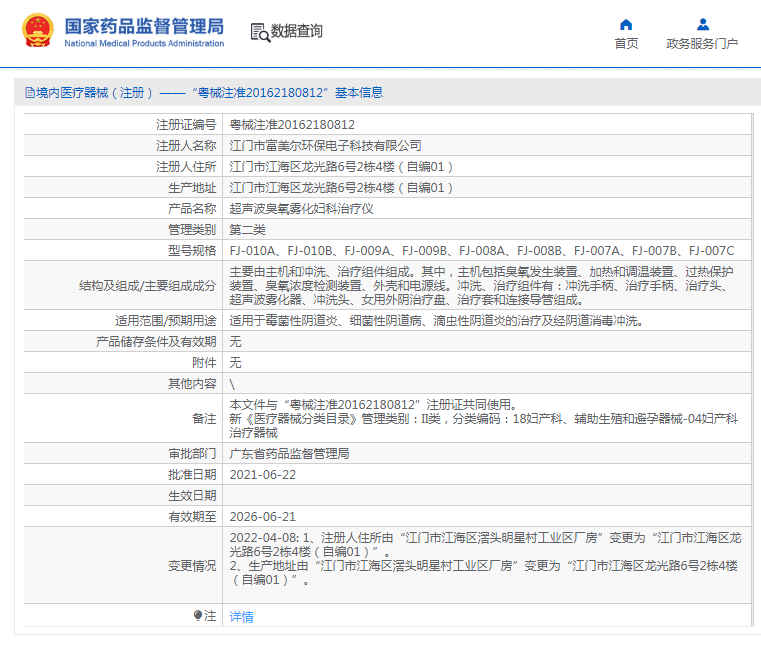Click National Medical Products Administration subtitle
This screenshot has height=647, width=761.
tap(144, 43)
